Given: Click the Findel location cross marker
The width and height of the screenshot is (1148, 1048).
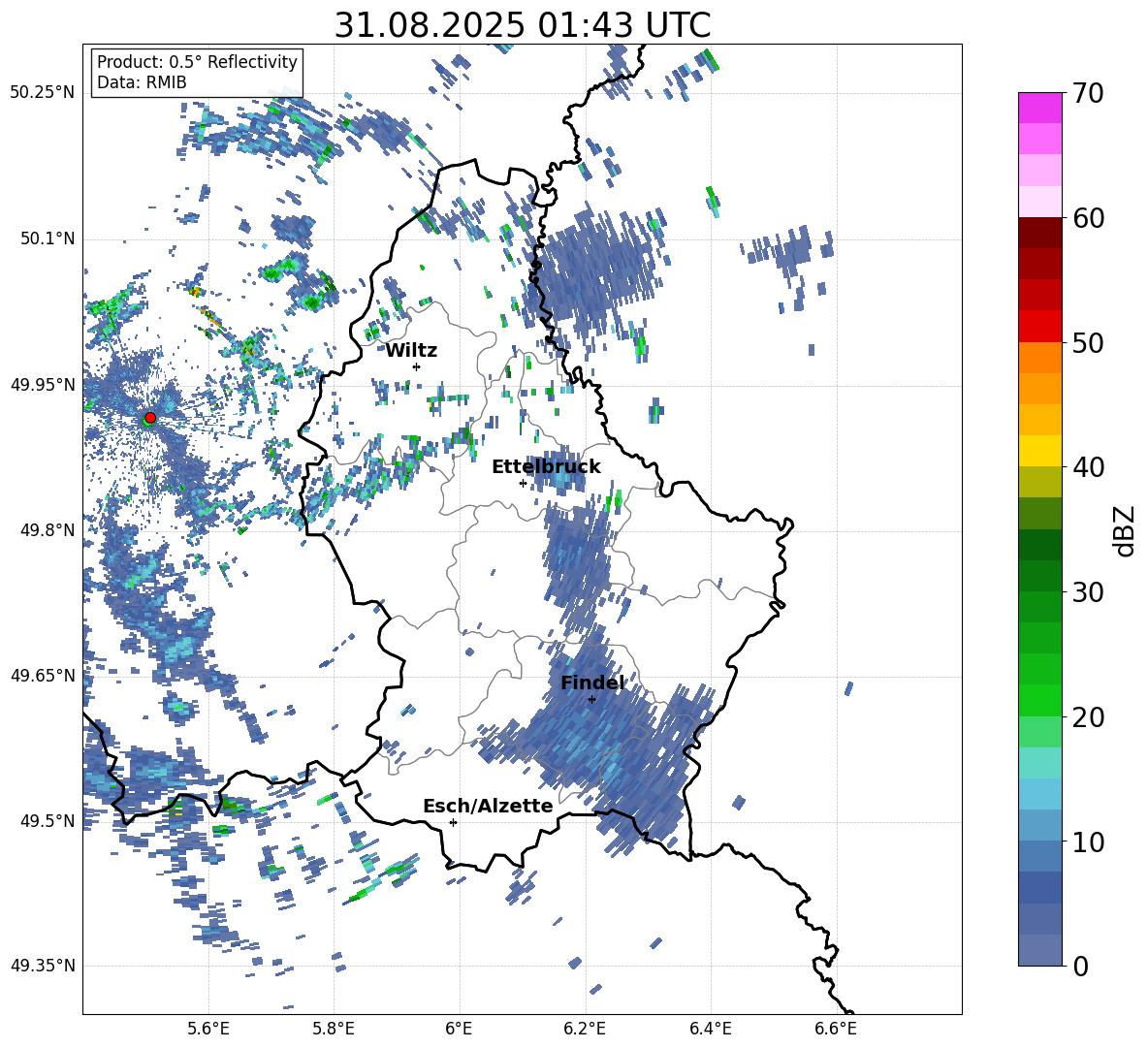Looking at the screenshot, I should 591,699.
